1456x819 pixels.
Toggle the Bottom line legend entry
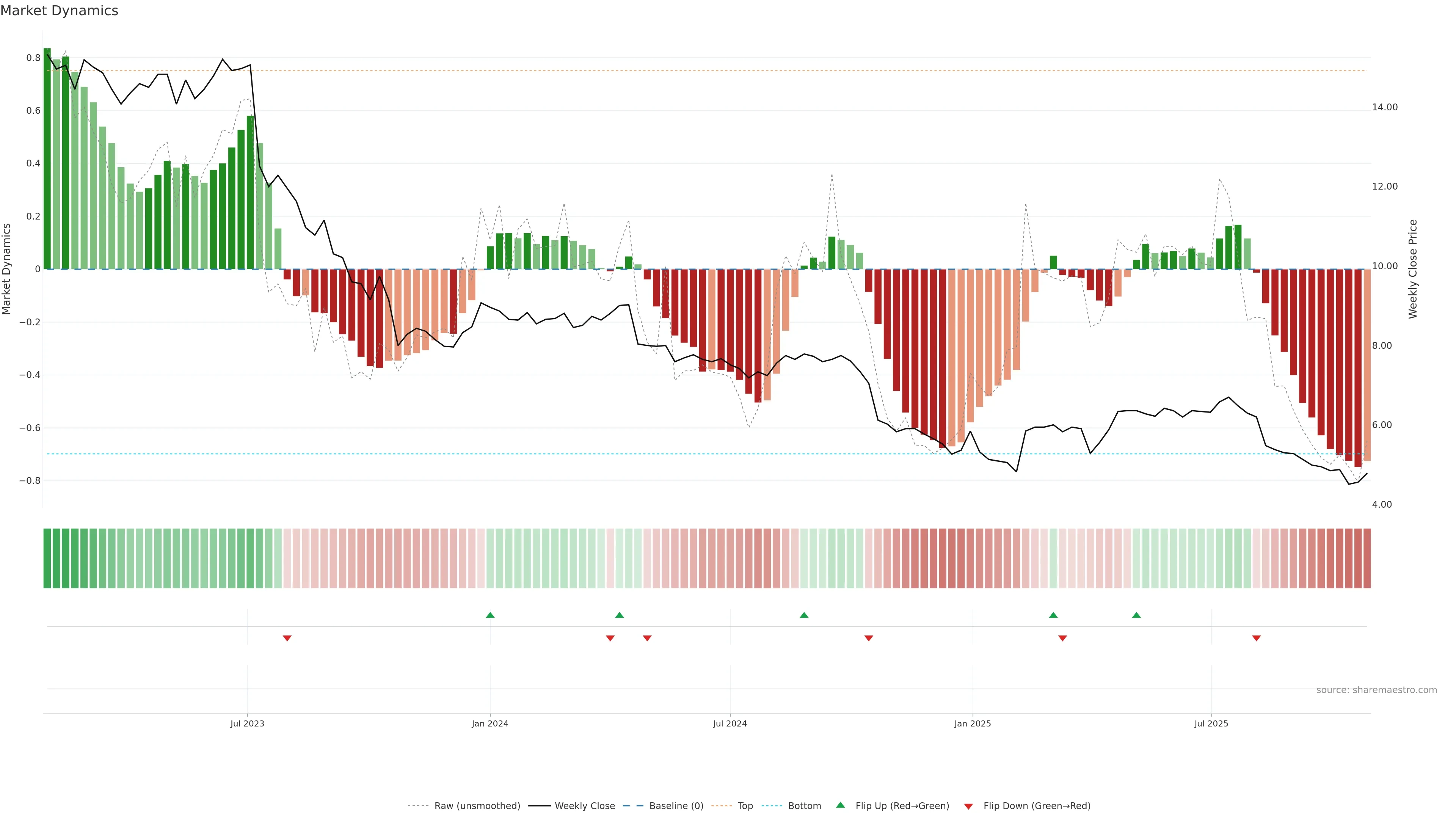(804, 806)
